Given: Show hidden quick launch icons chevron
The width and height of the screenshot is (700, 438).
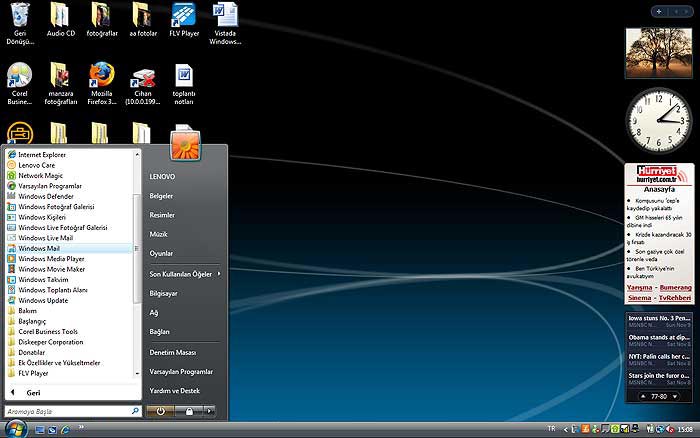Looking at the screenshot, I should [x=81, y=427].
